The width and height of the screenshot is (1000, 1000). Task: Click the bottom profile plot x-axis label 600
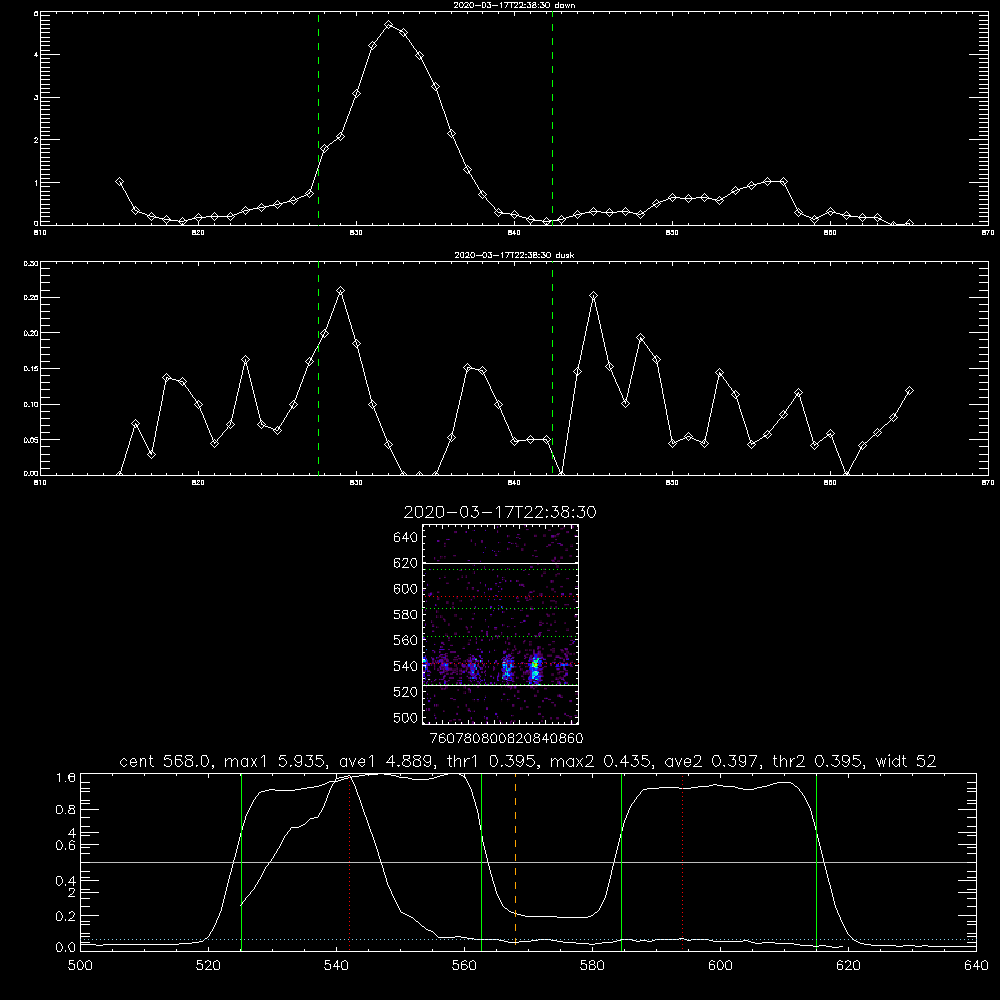[721, 966]
